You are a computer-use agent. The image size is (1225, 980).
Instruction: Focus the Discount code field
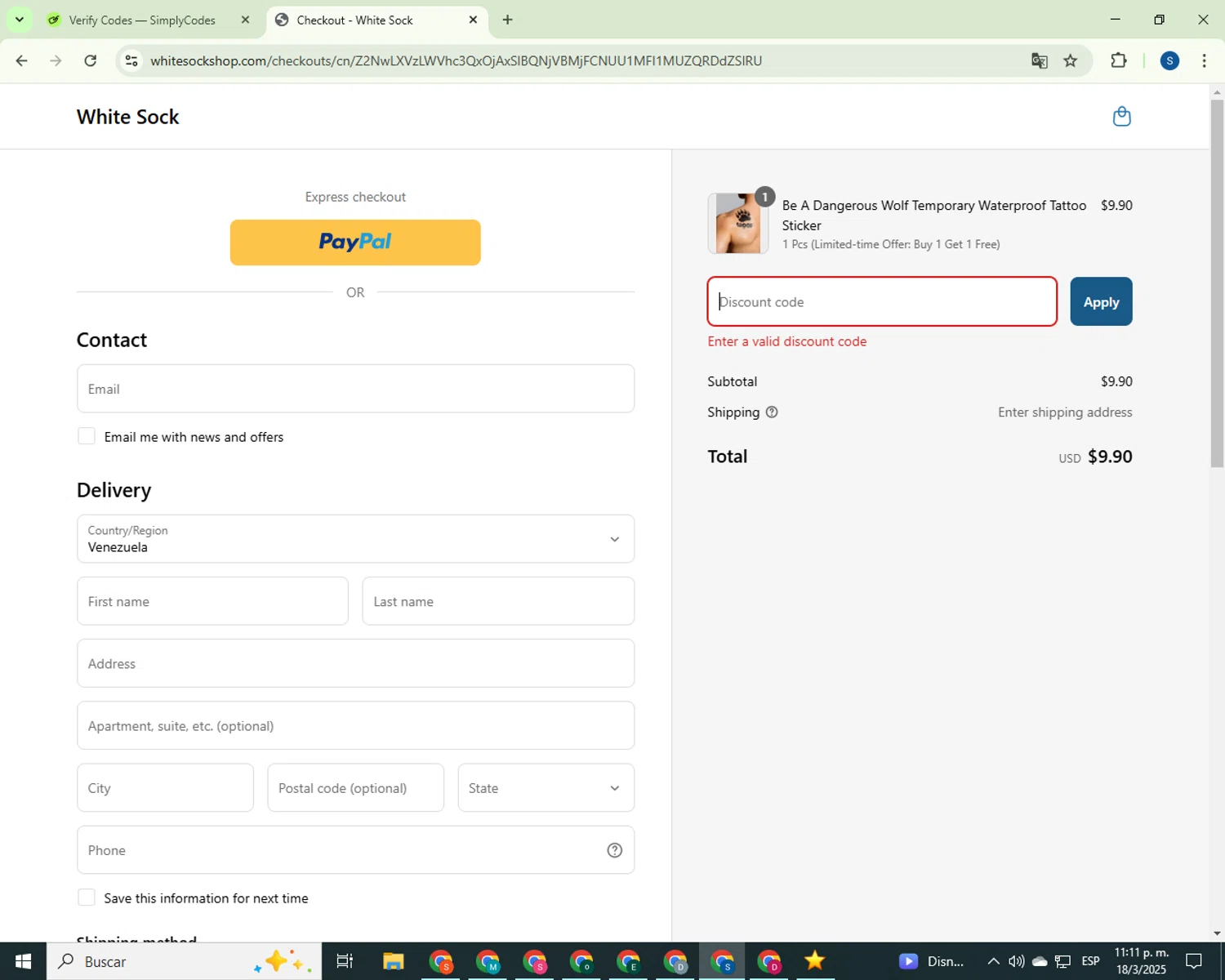pos(882,301)
